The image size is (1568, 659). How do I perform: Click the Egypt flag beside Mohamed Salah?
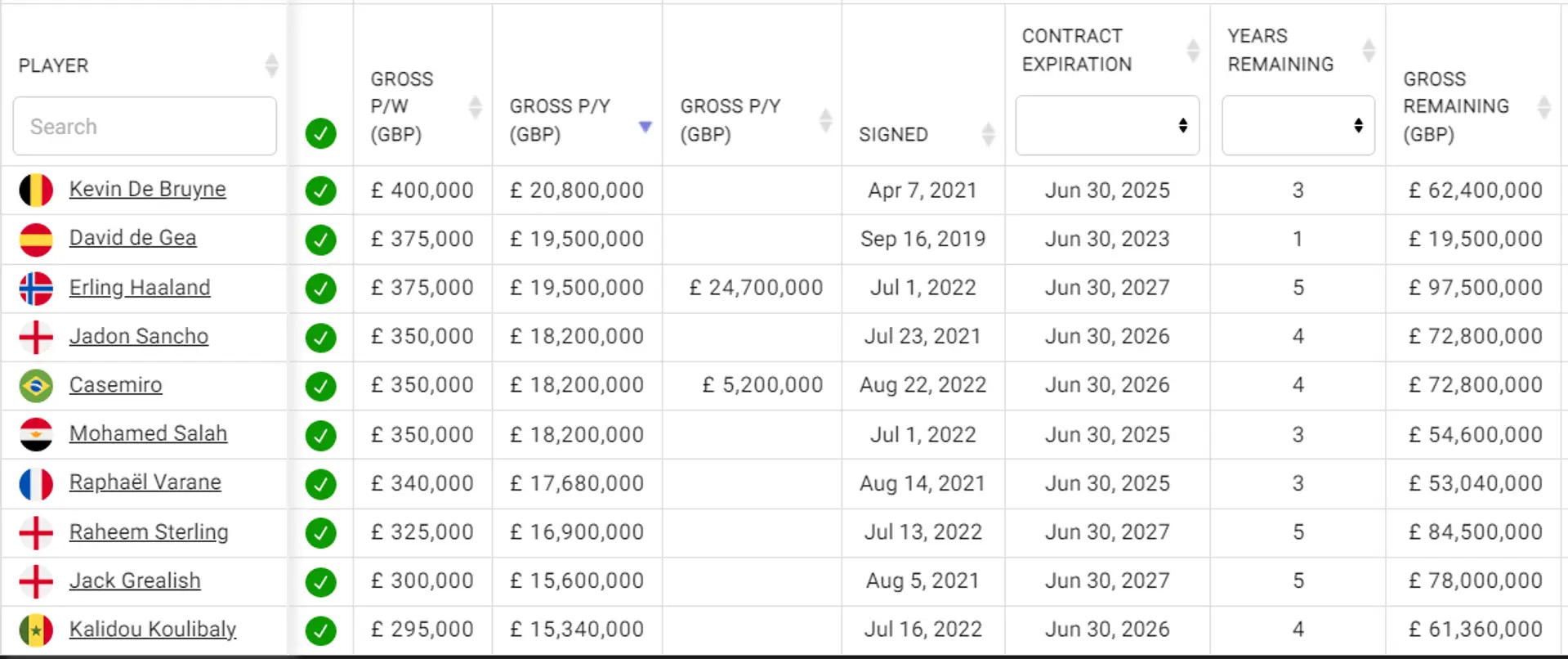pos(36,434)
